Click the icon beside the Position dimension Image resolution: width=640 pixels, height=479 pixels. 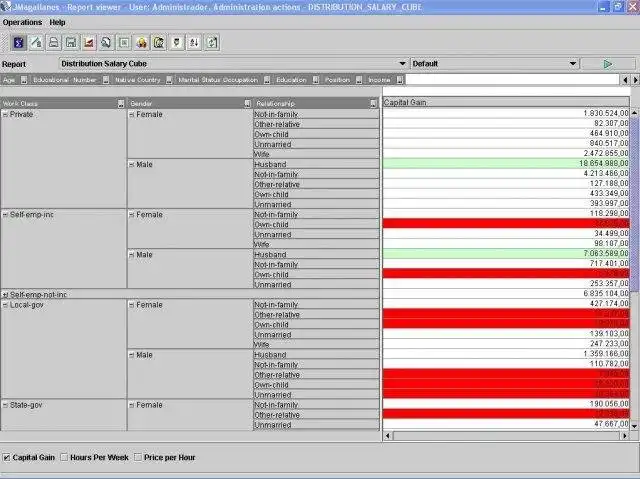point(359,80)
